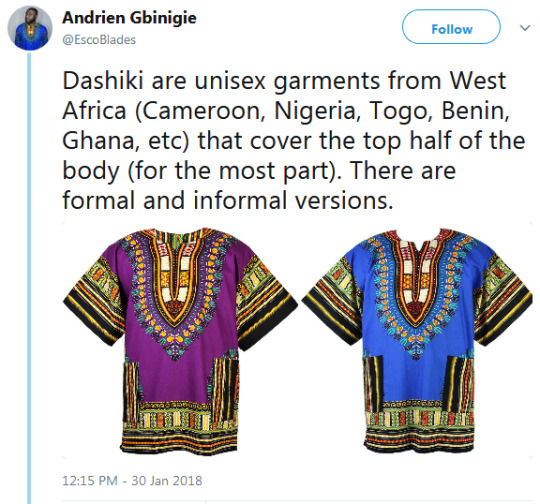
Task: View the purple dashiki image
Action: pos(180,340)
